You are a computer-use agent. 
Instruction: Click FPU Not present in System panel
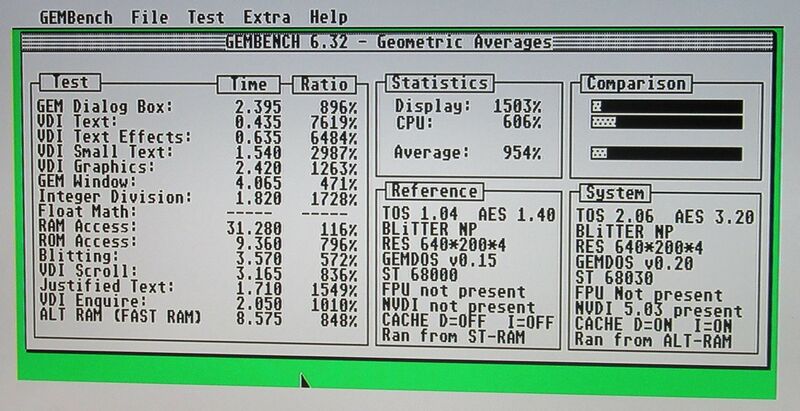click(649, 294)
